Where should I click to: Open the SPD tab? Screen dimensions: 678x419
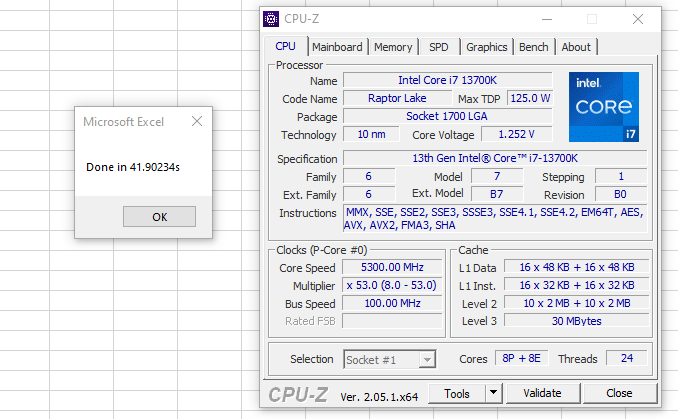point(439,47)
